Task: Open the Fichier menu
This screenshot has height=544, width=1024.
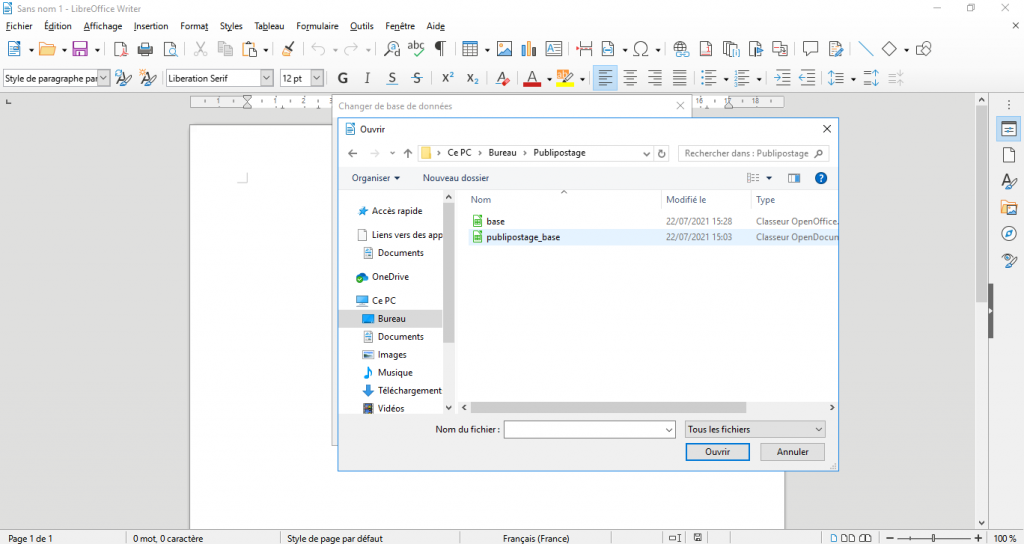Action: point(19,26)
